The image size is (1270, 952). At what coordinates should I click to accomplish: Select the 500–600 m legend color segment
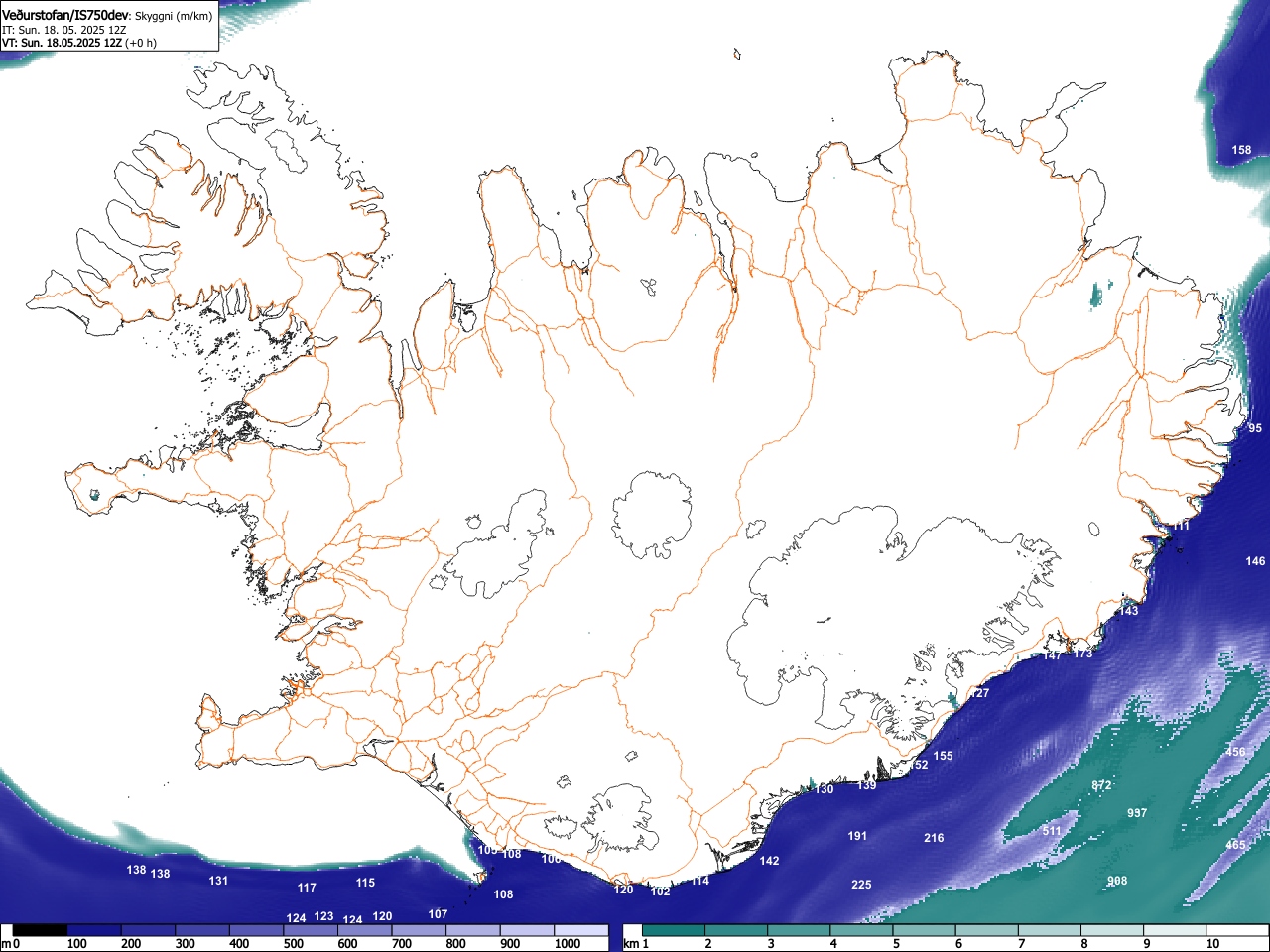tap(311, 930)
